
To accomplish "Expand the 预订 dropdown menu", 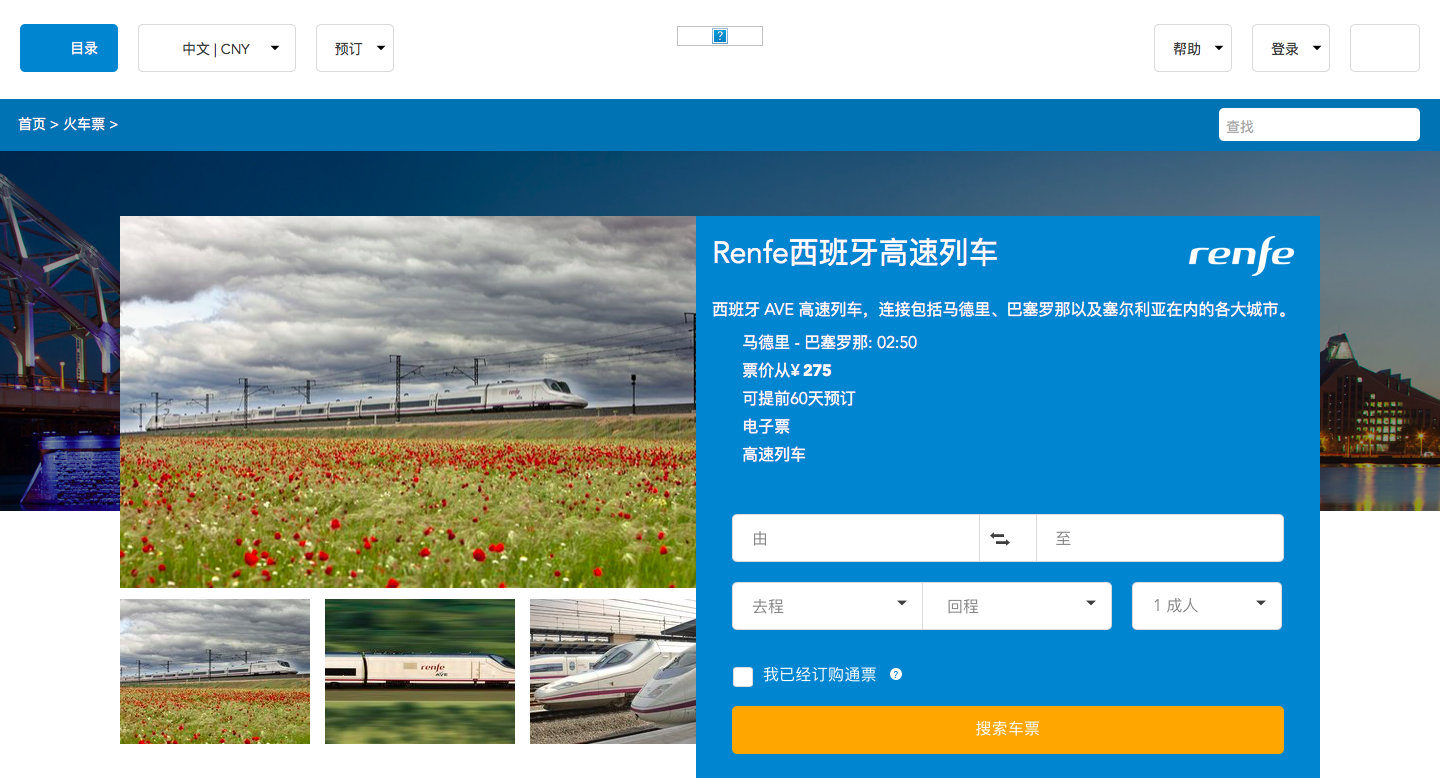I will tap(355, 48).
